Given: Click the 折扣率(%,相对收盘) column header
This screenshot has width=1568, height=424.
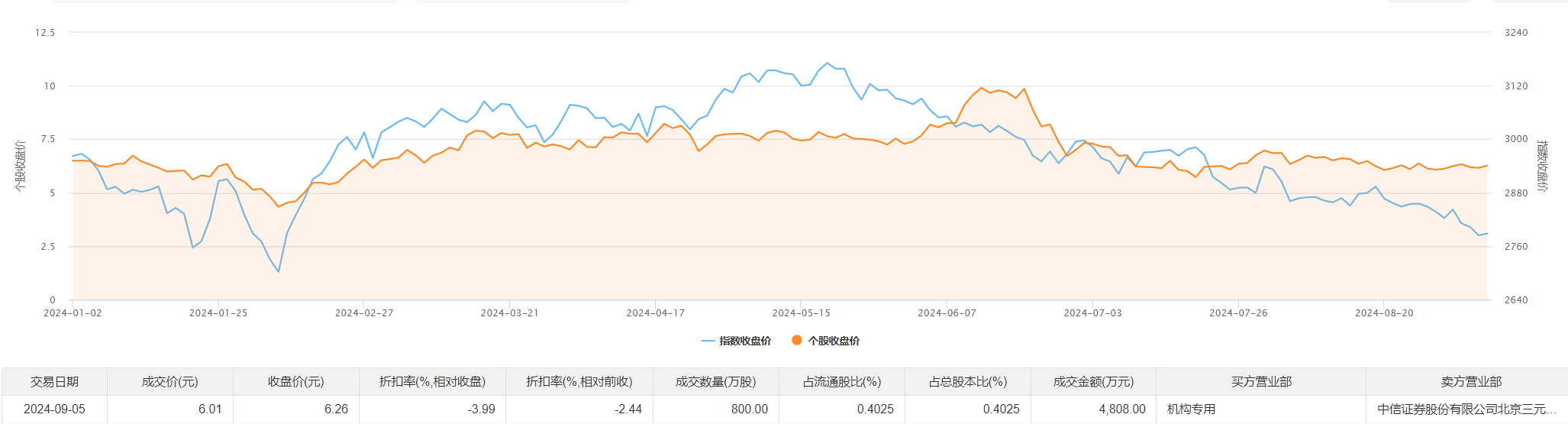Looking at the screenshot, I should 432,381.
